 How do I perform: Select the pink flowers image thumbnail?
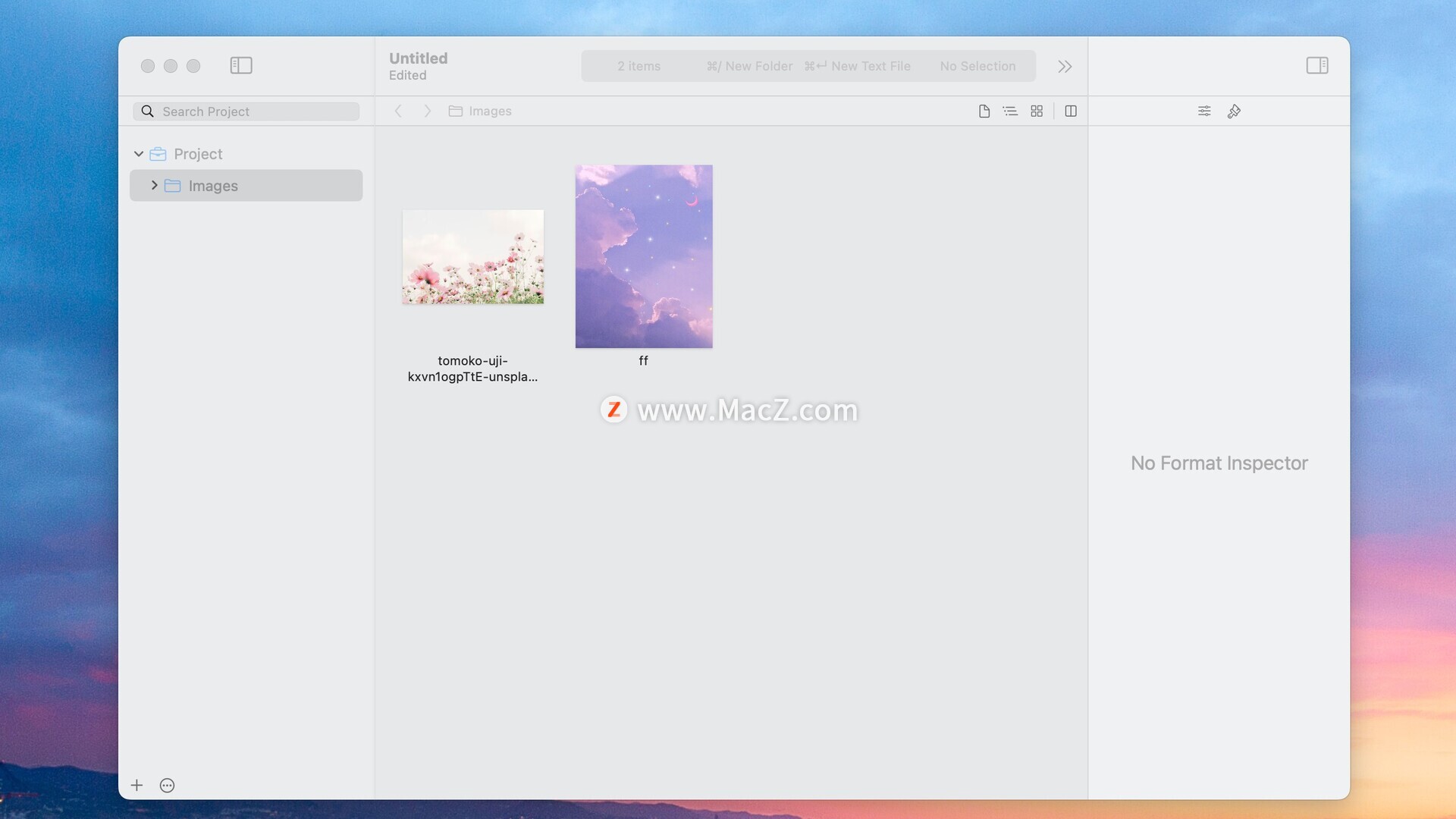click(x=472, y=257)
